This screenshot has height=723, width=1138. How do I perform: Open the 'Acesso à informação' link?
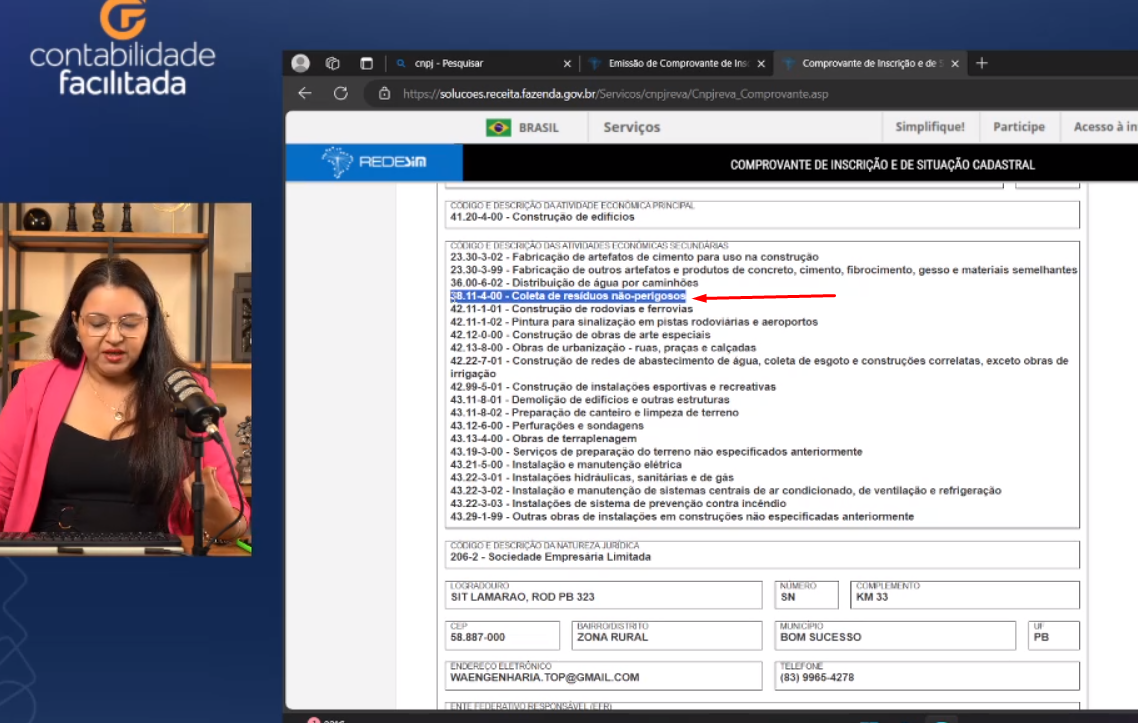click(1105, 127)
